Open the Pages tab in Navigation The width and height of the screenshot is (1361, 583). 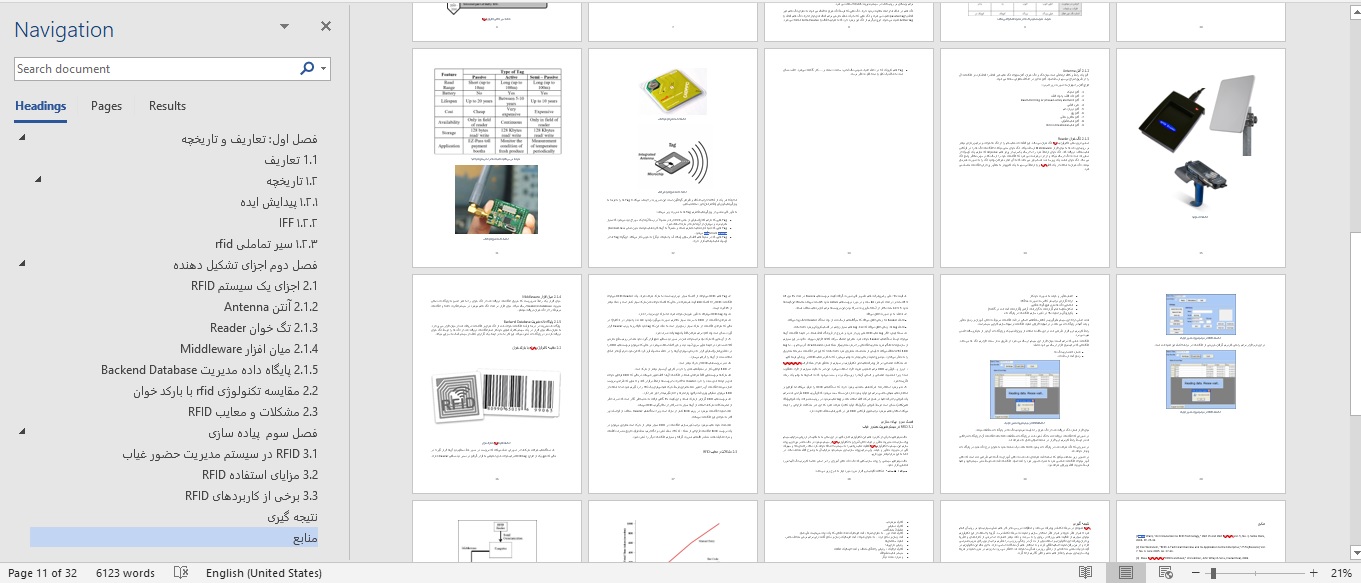click(x=106, y=106)
